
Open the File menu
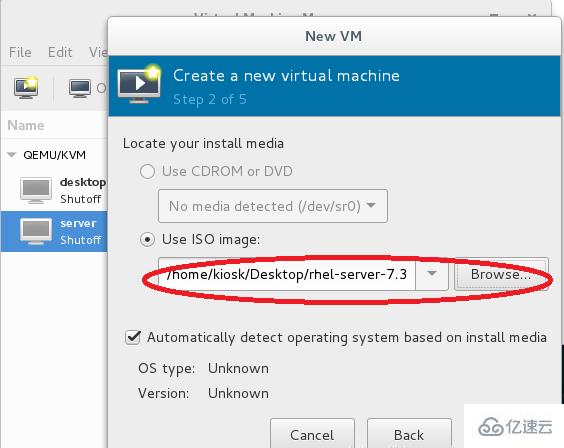pyautogui.click(x=20, y=52)
